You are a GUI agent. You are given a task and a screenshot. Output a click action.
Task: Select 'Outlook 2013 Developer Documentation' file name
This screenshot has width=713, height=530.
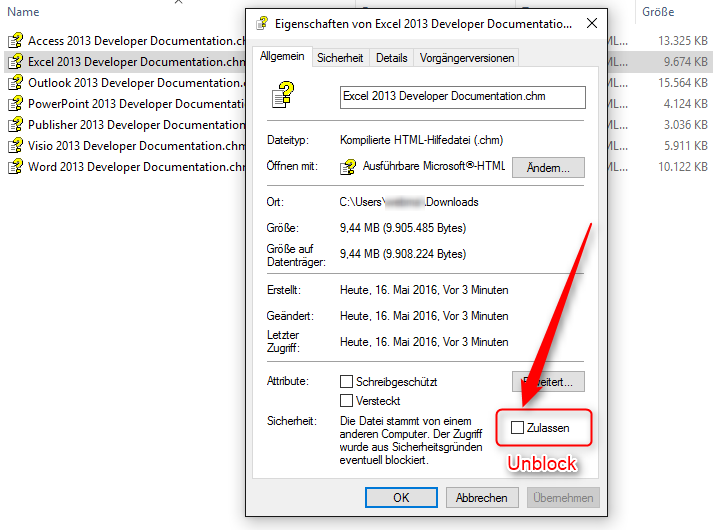pos(136,83)
